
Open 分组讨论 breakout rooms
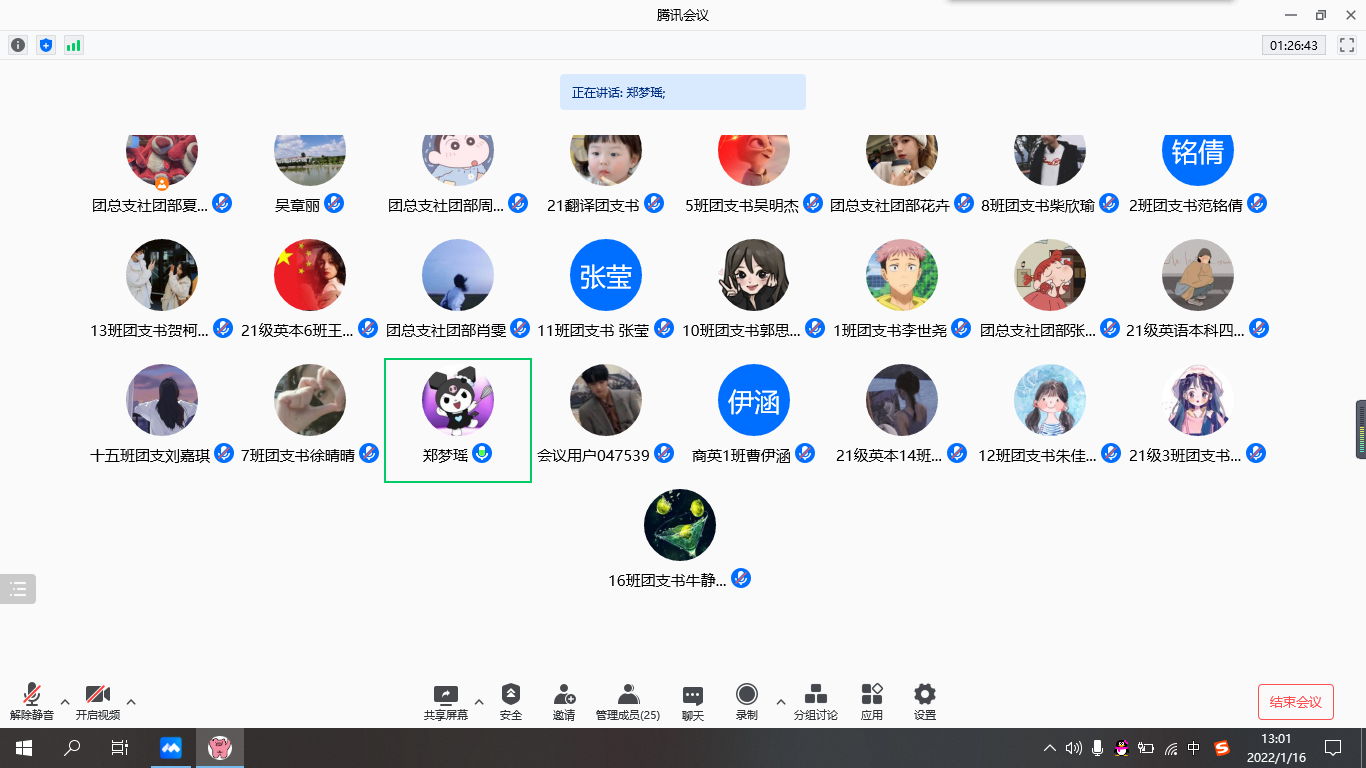(816, 702)
